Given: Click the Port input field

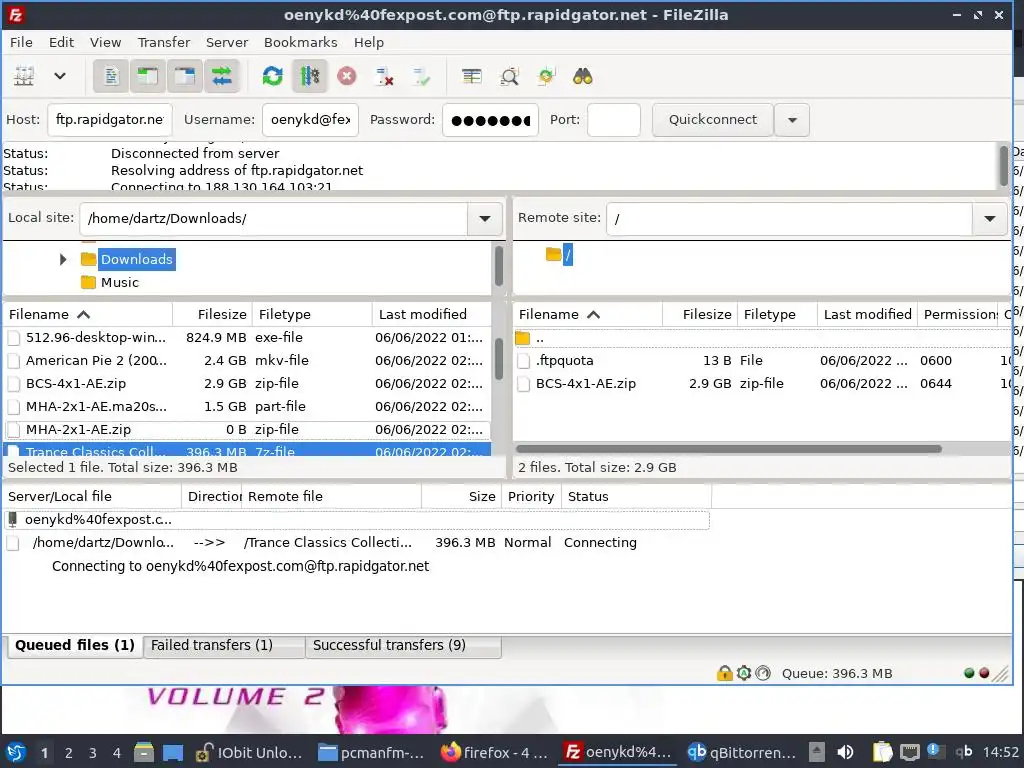Looking at the screenshot, I should point(614,120).
